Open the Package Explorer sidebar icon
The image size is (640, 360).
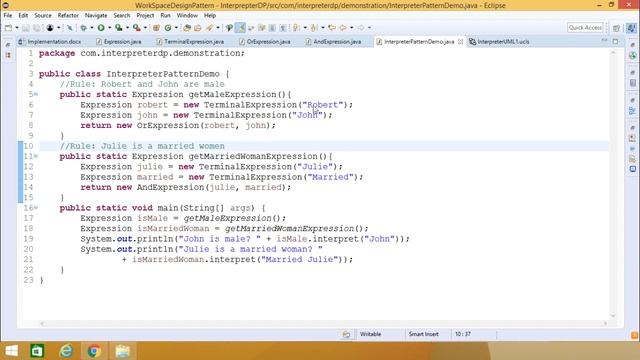click(x=8, y=55)
